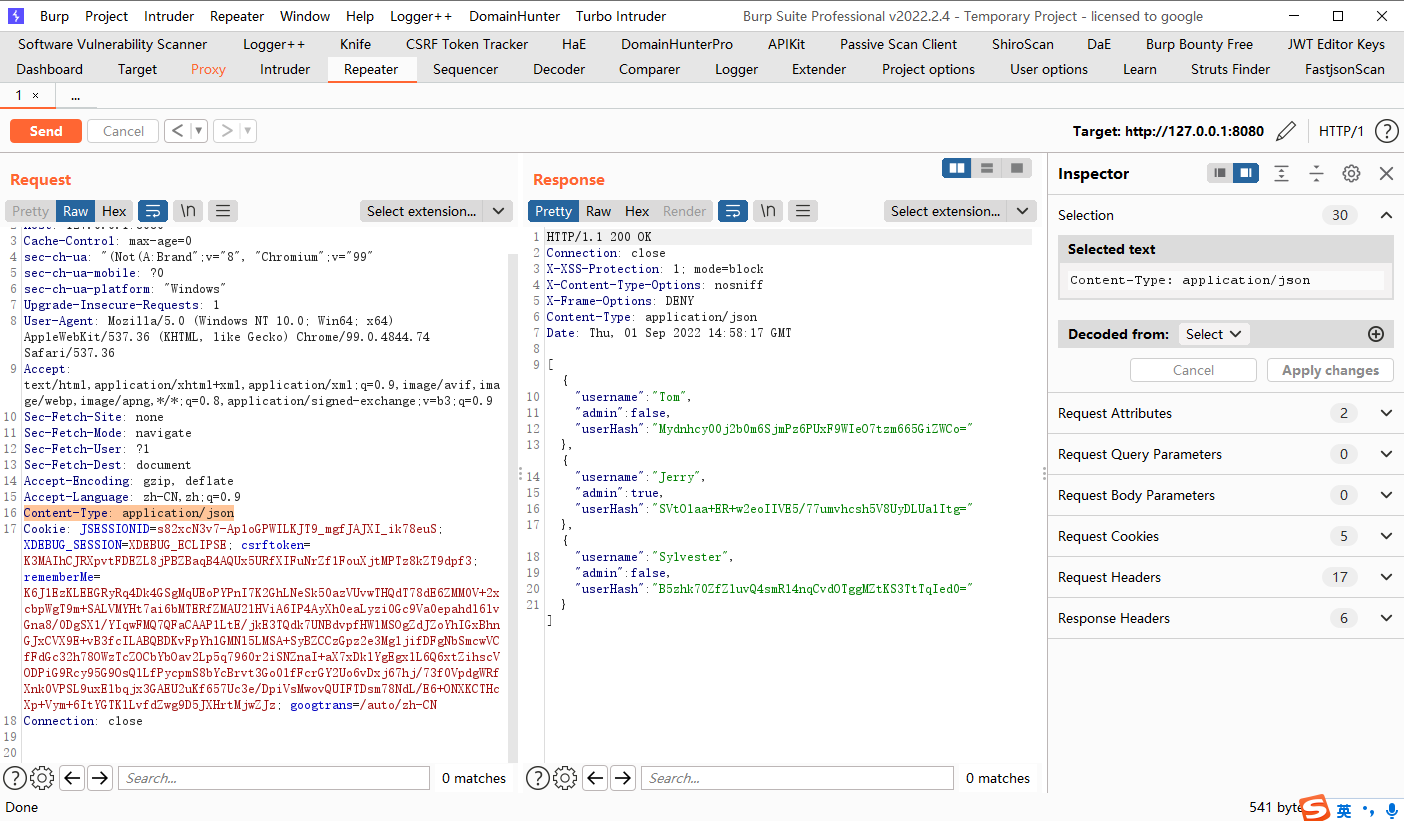Open history forward dropdown arrow

point(248,131)
